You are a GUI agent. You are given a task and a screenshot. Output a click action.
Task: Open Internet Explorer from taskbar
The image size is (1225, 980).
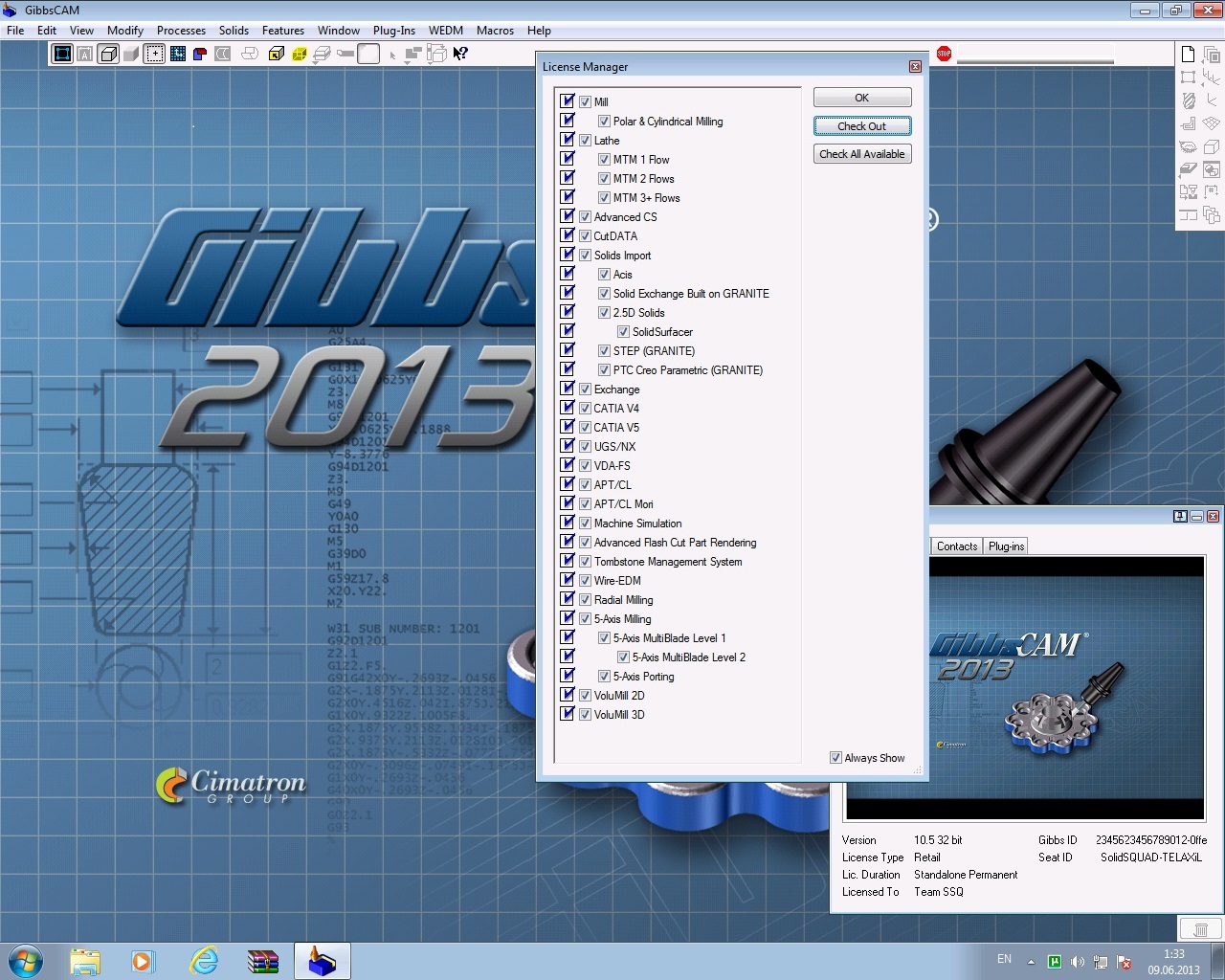[x=203, y=961]
